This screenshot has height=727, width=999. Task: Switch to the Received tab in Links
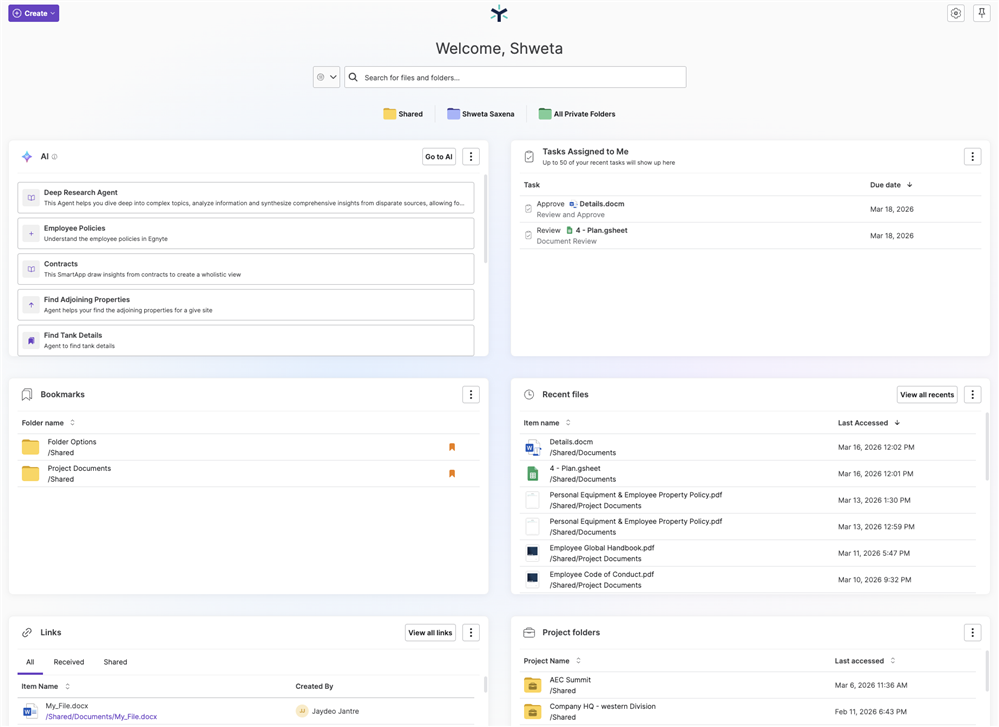68,661
